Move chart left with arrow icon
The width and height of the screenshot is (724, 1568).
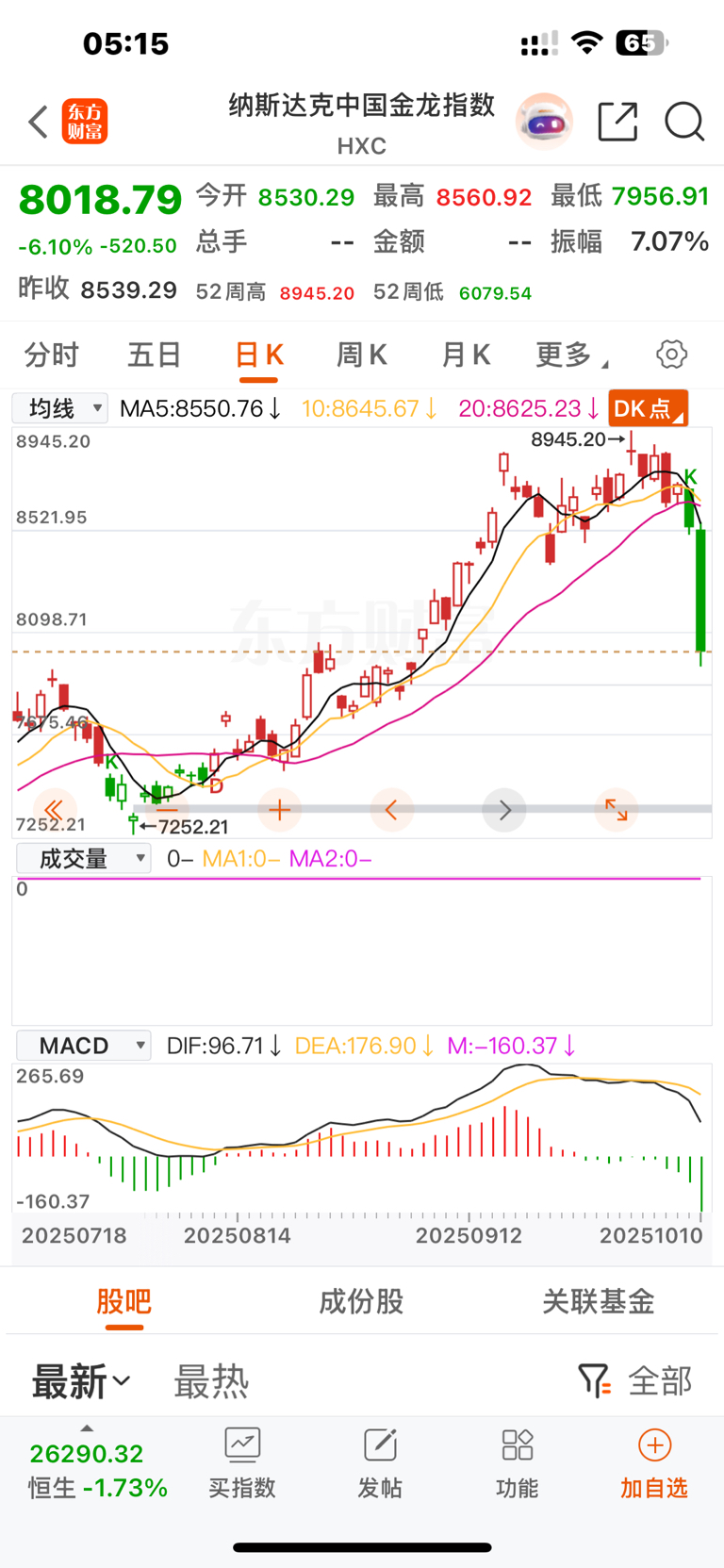[392, 810]
